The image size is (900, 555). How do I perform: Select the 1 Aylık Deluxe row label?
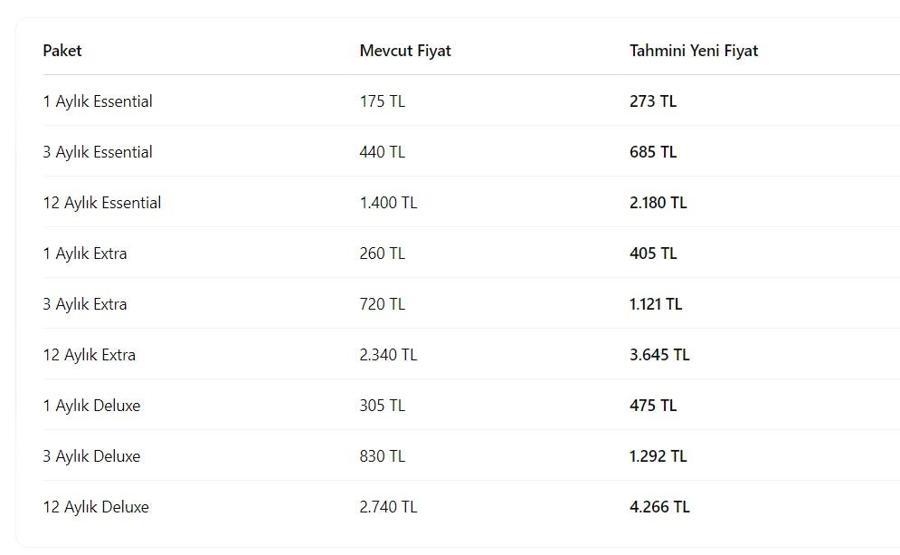91,405
